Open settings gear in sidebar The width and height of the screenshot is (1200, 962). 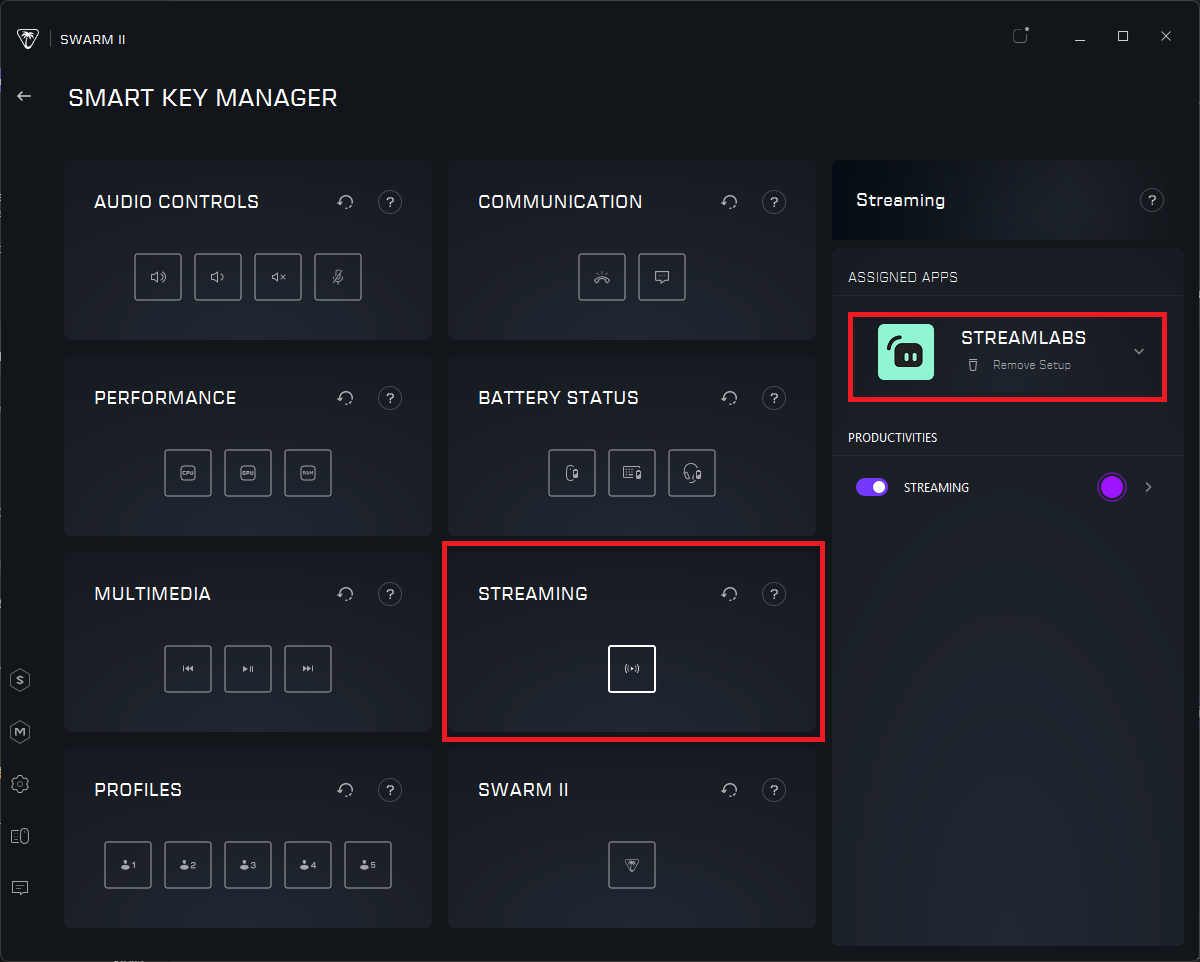pyautogui.click(x=20, y=784)
